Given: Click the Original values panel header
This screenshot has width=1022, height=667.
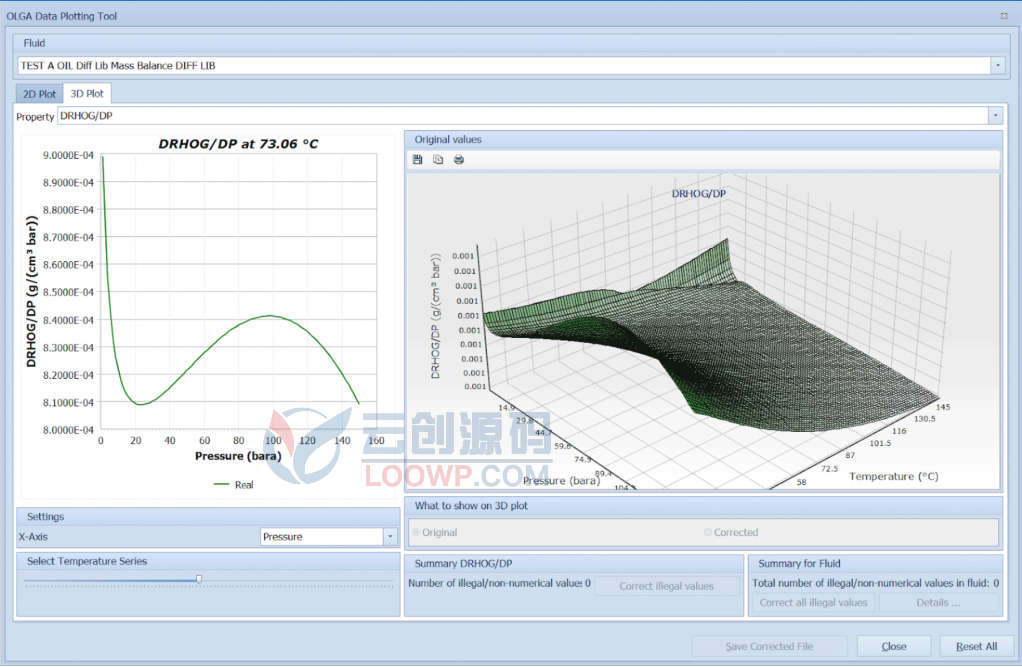Looking at the screenshot, I should 704,140.
